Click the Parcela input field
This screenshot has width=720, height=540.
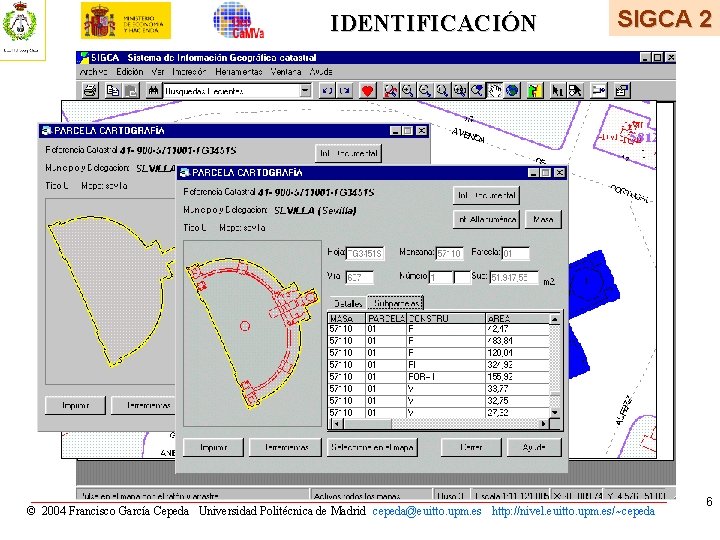(516, 253)
